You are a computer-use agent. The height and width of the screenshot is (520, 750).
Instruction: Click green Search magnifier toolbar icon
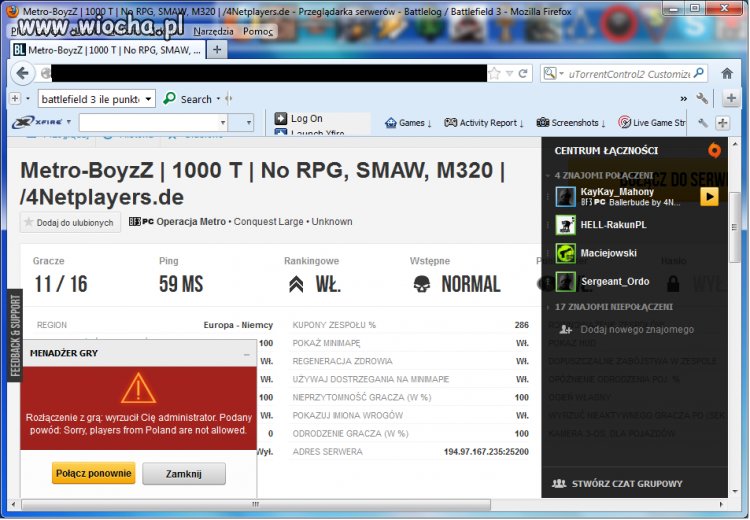169,99
